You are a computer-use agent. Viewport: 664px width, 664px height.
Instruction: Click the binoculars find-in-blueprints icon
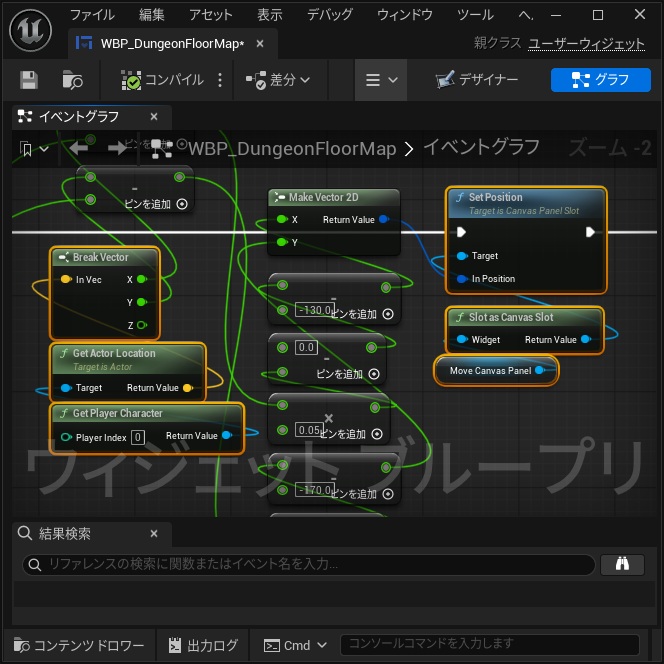622,564
